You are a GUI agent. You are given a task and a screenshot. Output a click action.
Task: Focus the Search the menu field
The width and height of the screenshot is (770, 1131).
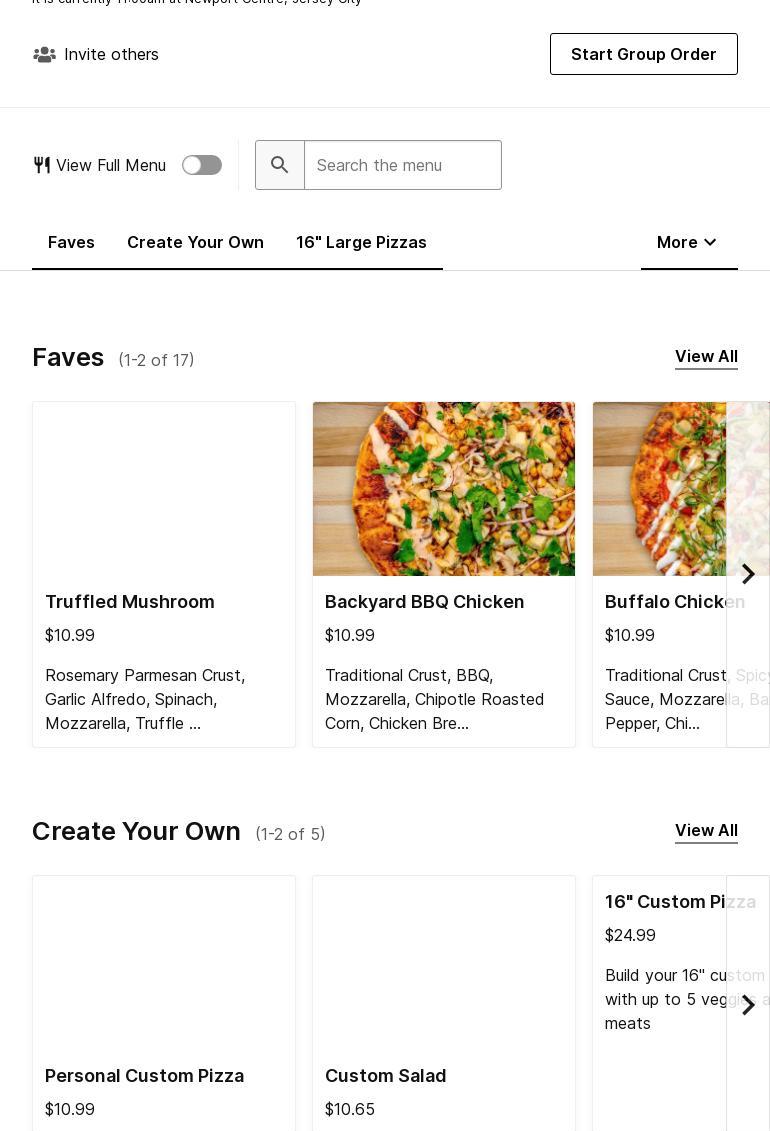(x=402, y=165)
